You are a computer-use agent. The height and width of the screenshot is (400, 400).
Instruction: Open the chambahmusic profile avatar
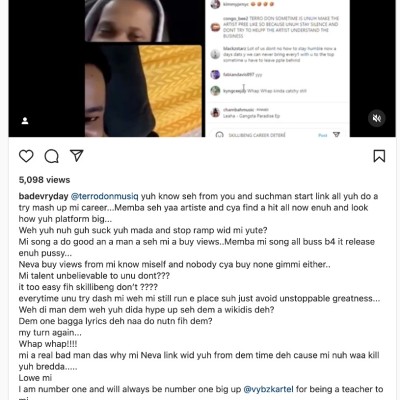pyautogui.click(x=215, y=112)
